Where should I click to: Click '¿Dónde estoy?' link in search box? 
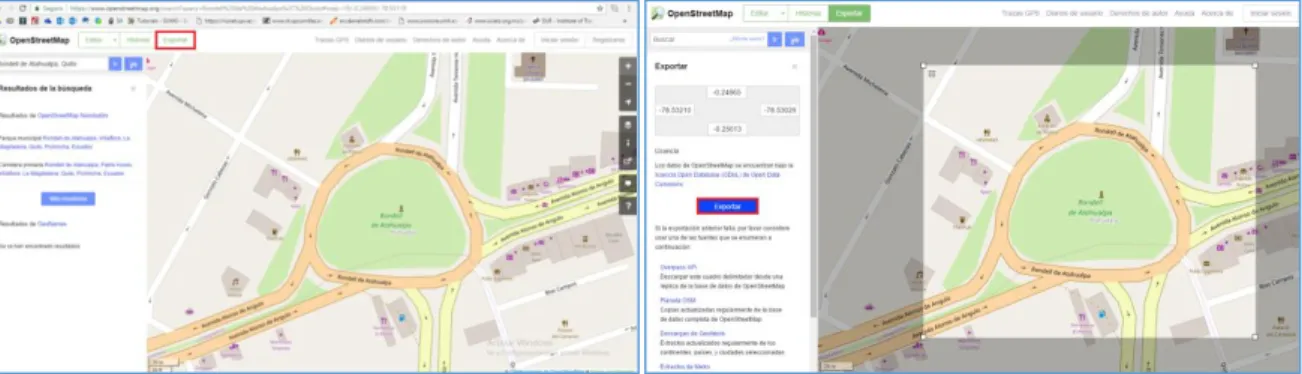click(x=747, y=39)
